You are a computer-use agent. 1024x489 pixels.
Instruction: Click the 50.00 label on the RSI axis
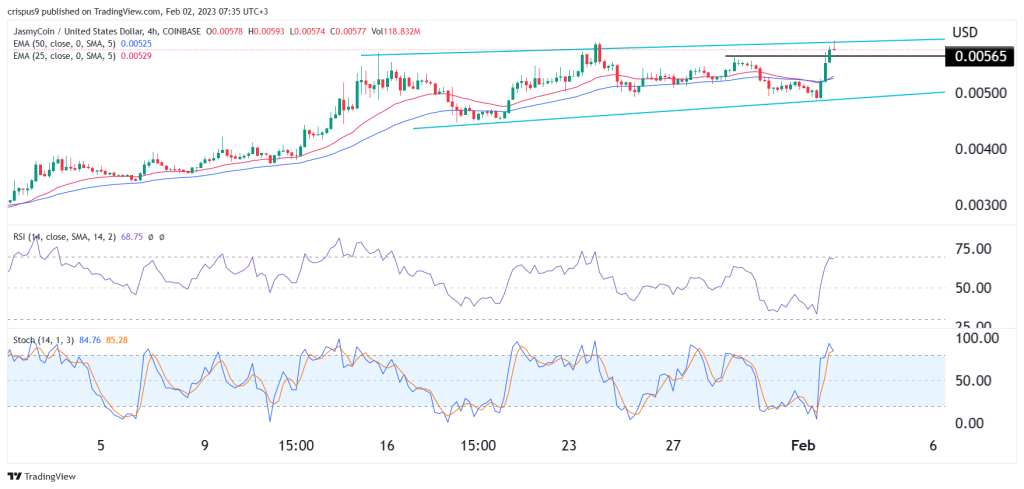974,288
